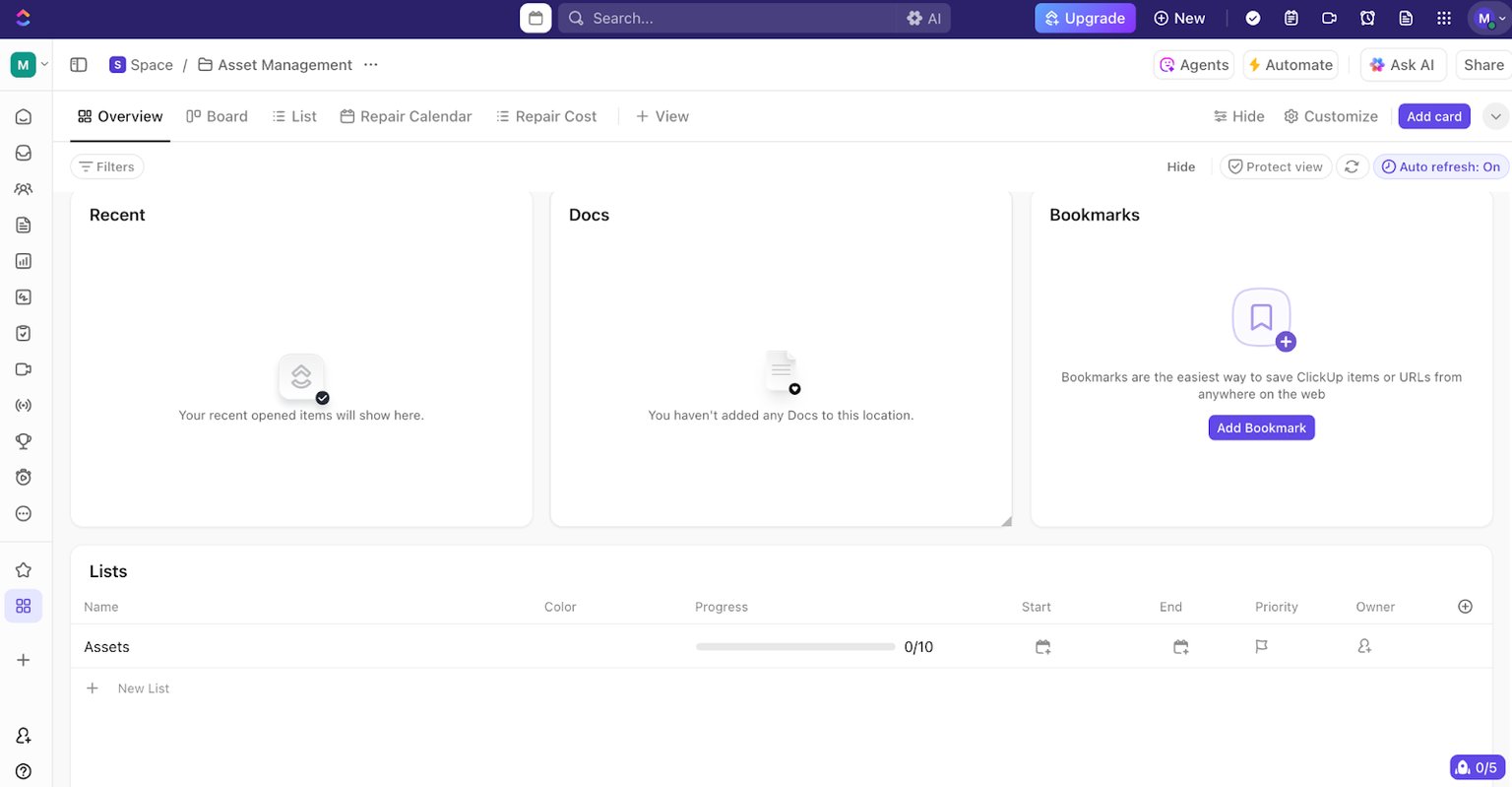Open the Goals trophy icon in sidebar
Image resolution: width=1512 pixels, height=787 pixels.
pos(23,440)
